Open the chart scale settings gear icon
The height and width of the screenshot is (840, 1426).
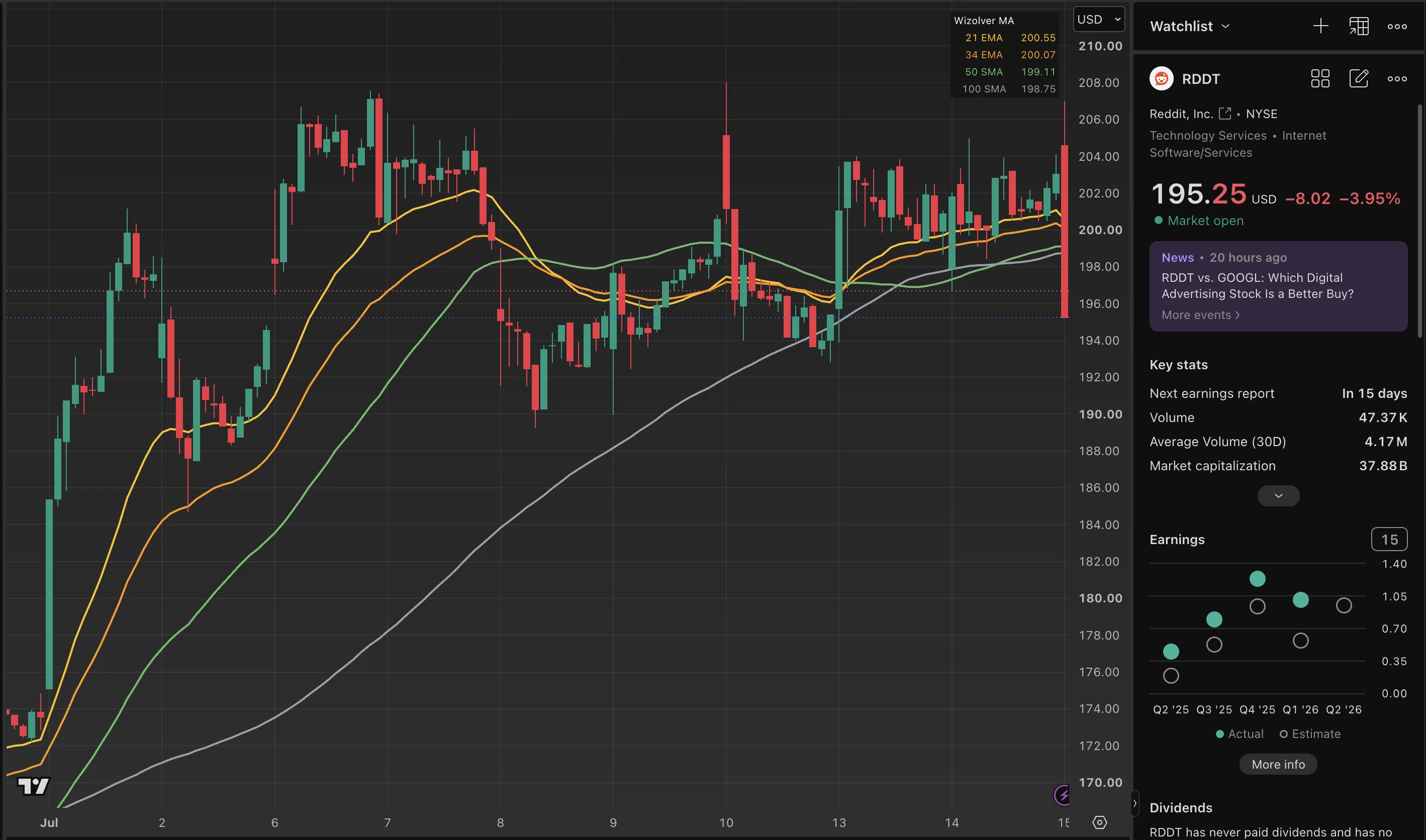pyautogui.click(x=1099, y=822)
